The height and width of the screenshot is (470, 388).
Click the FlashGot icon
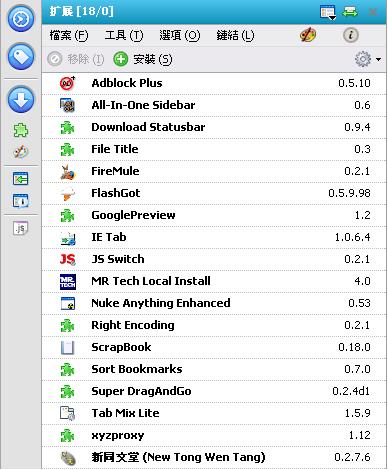(x=68, y=193)
